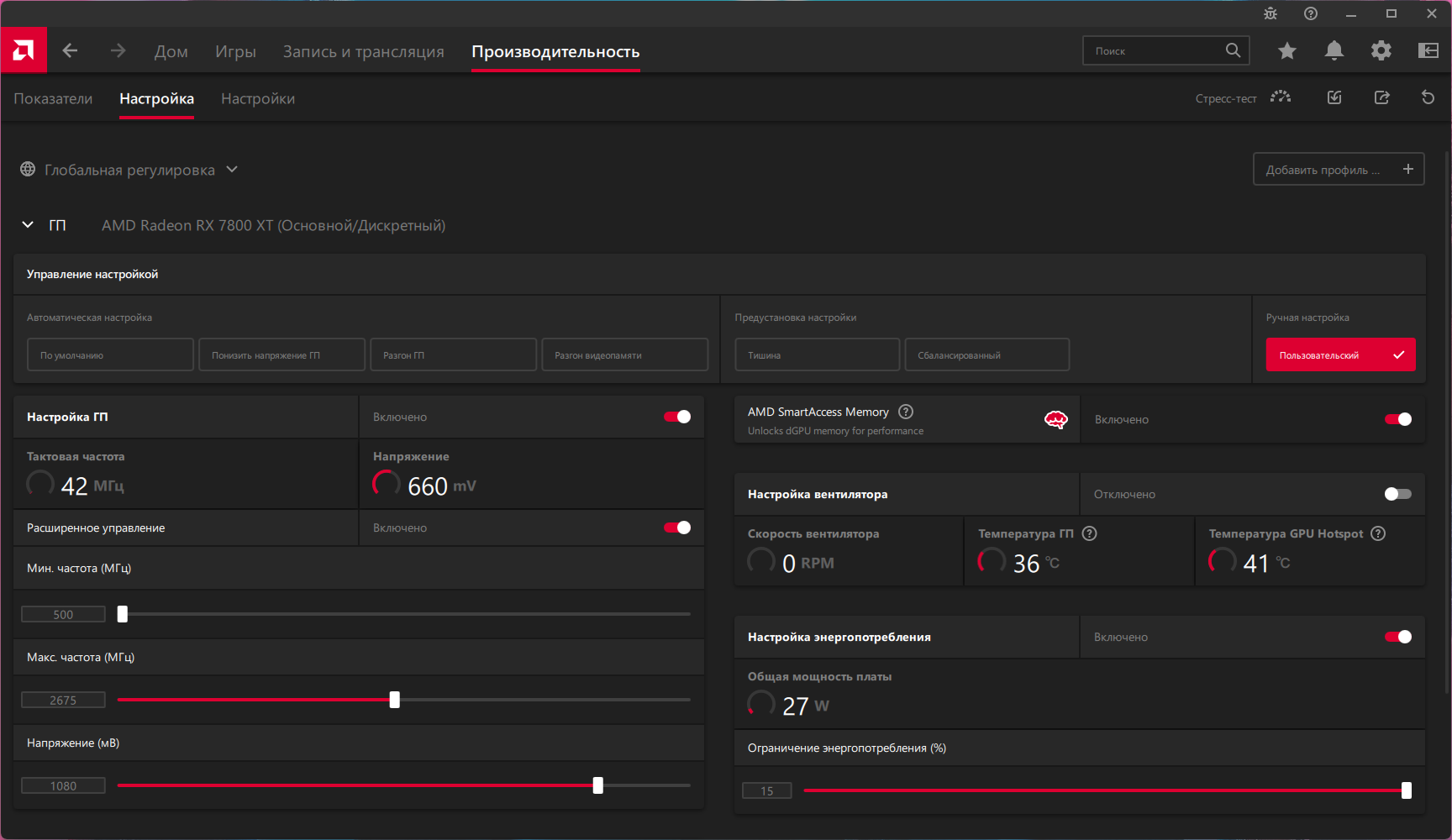Disable the AMD SmartAccess Memory switch
The height and width of the screenshot is (840, 1452).
tap(1397, 419)
